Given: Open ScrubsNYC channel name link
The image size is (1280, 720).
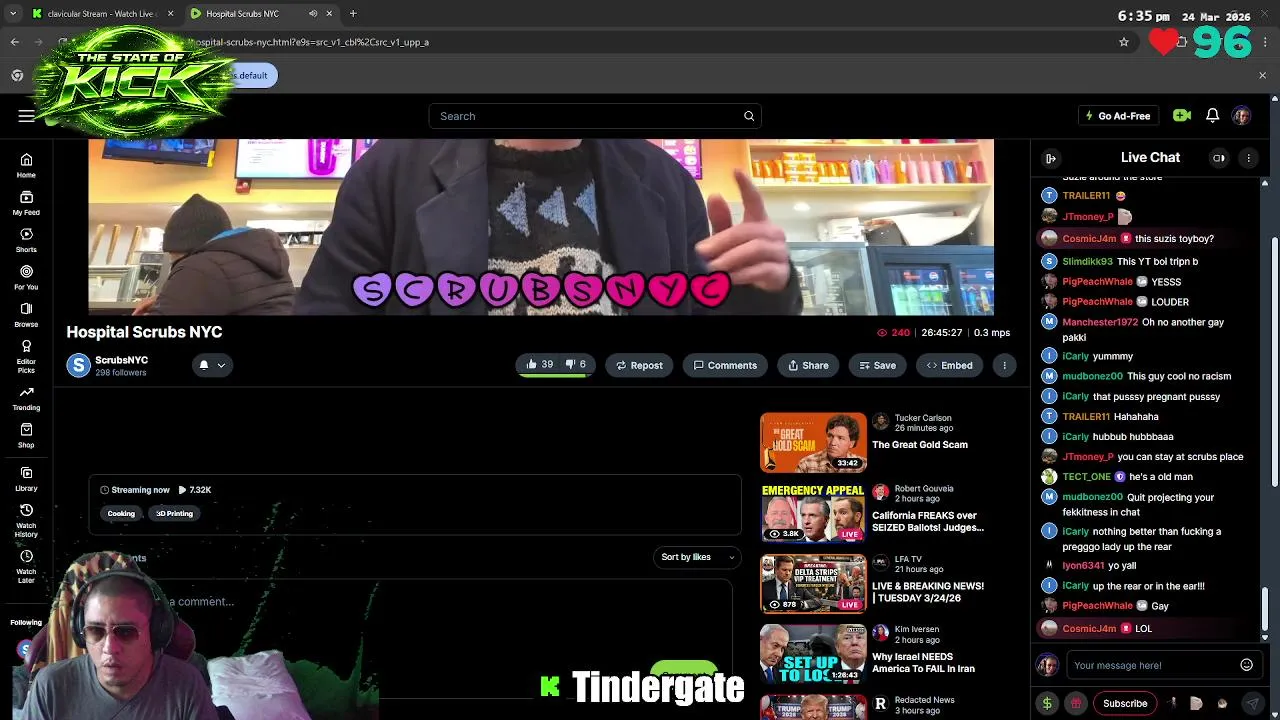Looking at the screenshot, I should pos(121,360).
